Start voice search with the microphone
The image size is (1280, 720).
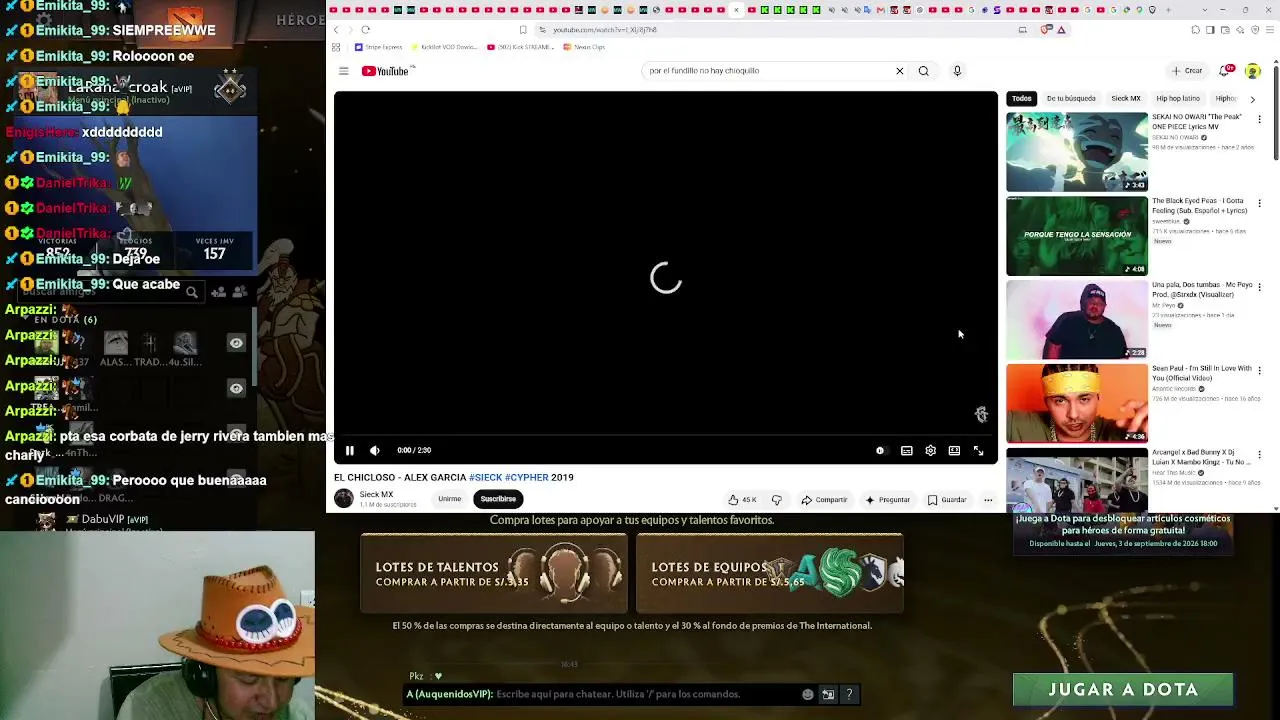click(x=957, y=71)
